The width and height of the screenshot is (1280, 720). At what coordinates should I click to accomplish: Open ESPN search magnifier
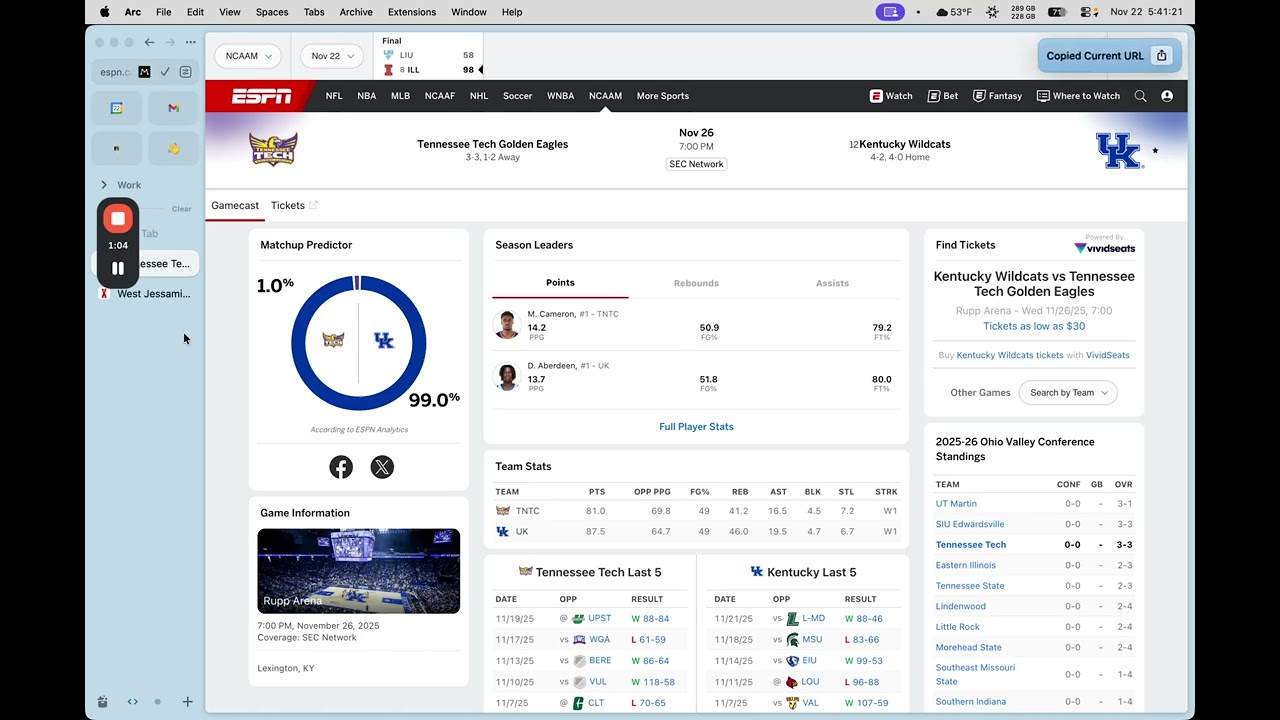[1140, 96]
